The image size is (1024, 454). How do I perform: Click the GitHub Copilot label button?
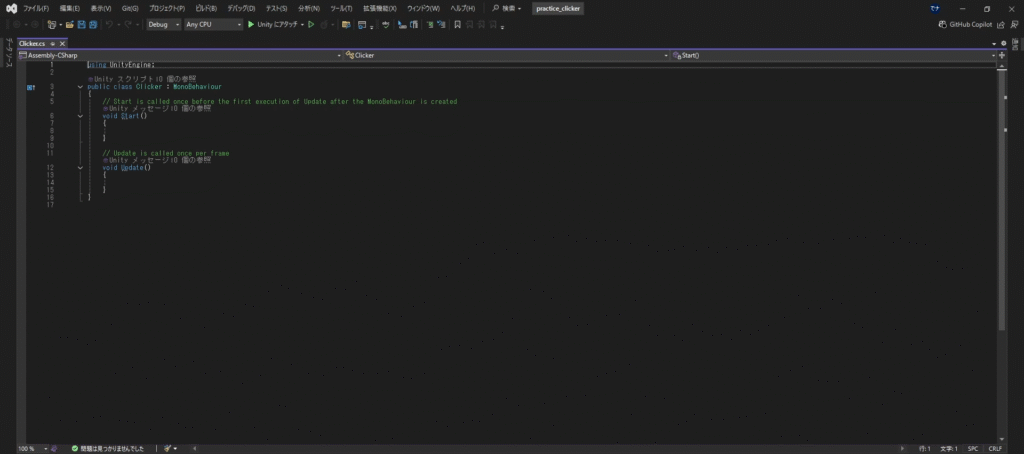click(x=970, y=24)
